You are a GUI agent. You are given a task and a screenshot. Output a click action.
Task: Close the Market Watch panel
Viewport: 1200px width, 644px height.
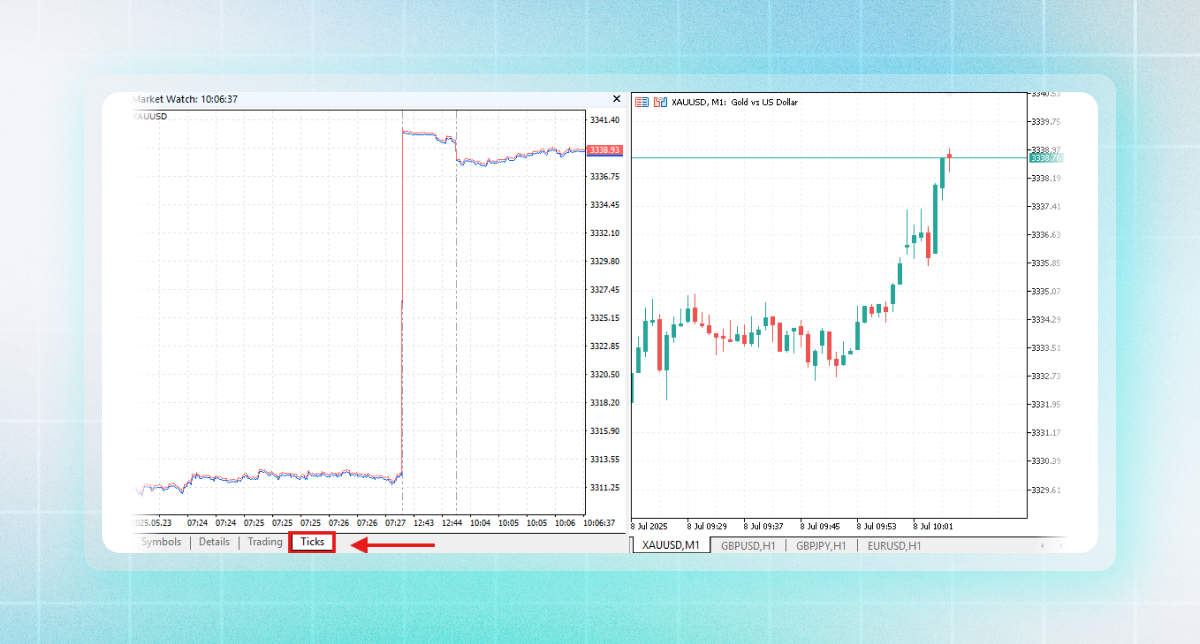click(x=616, y=99)
